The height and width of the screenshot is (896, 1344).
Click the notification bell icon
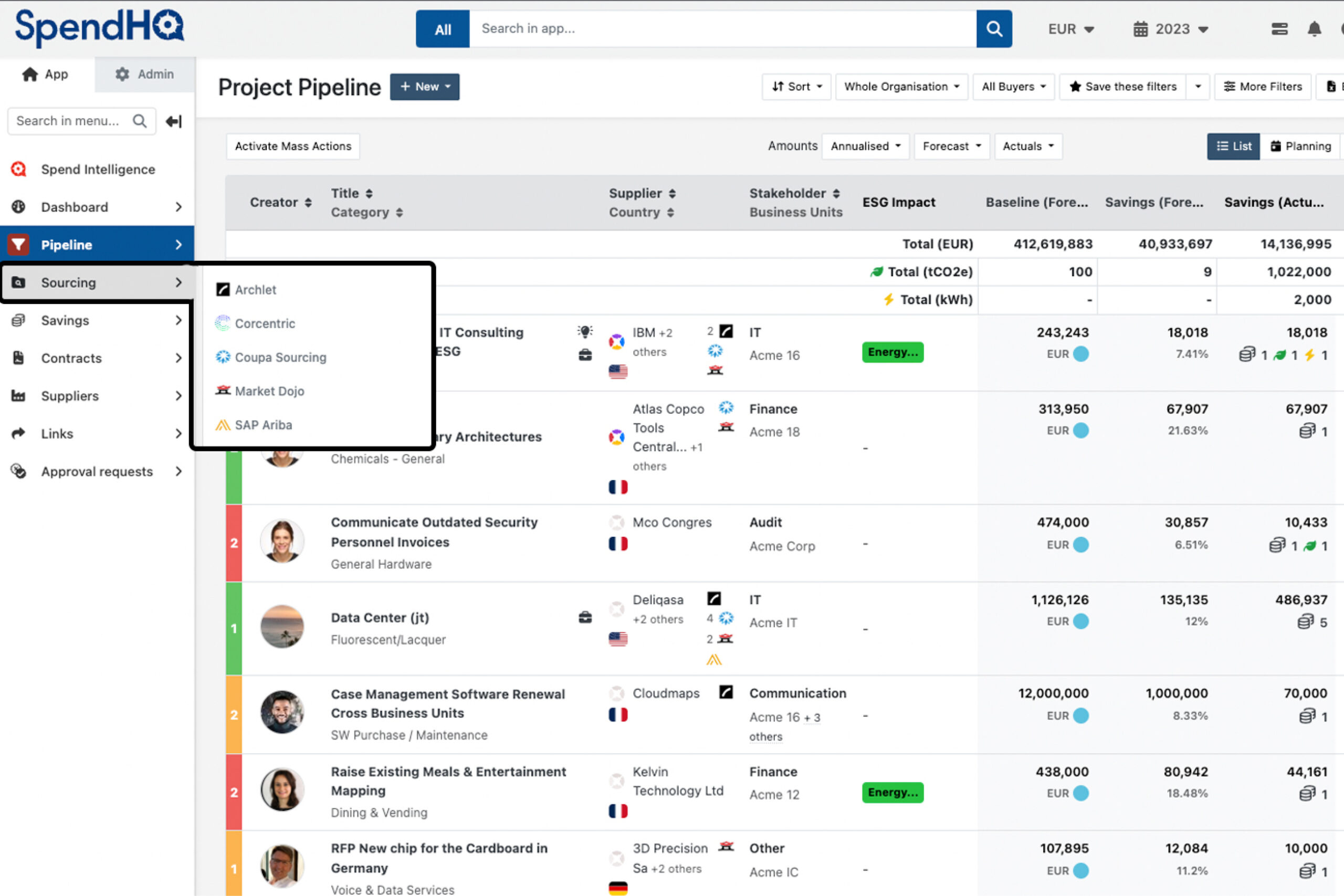click(x=1314, y=29)
